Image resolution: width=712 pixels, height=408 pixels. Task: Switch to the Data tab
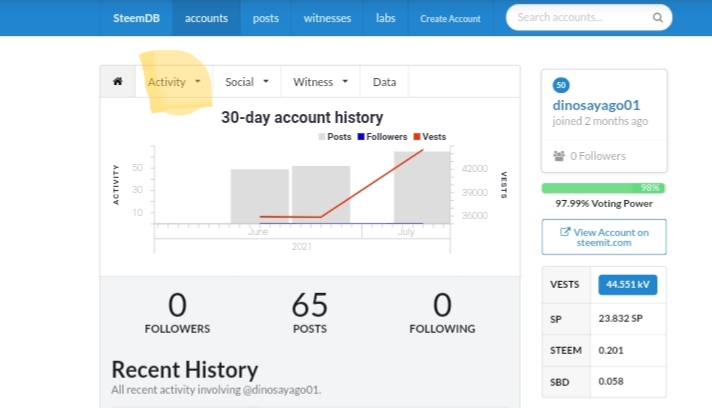384,82
